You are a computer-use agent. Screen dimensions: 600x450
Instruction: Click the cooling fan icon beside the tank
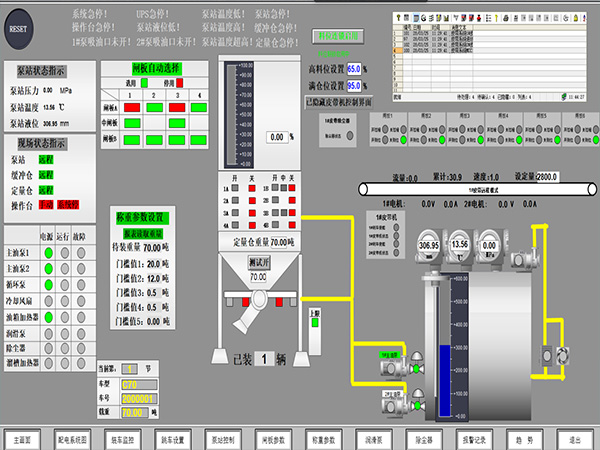pos(562,356)
